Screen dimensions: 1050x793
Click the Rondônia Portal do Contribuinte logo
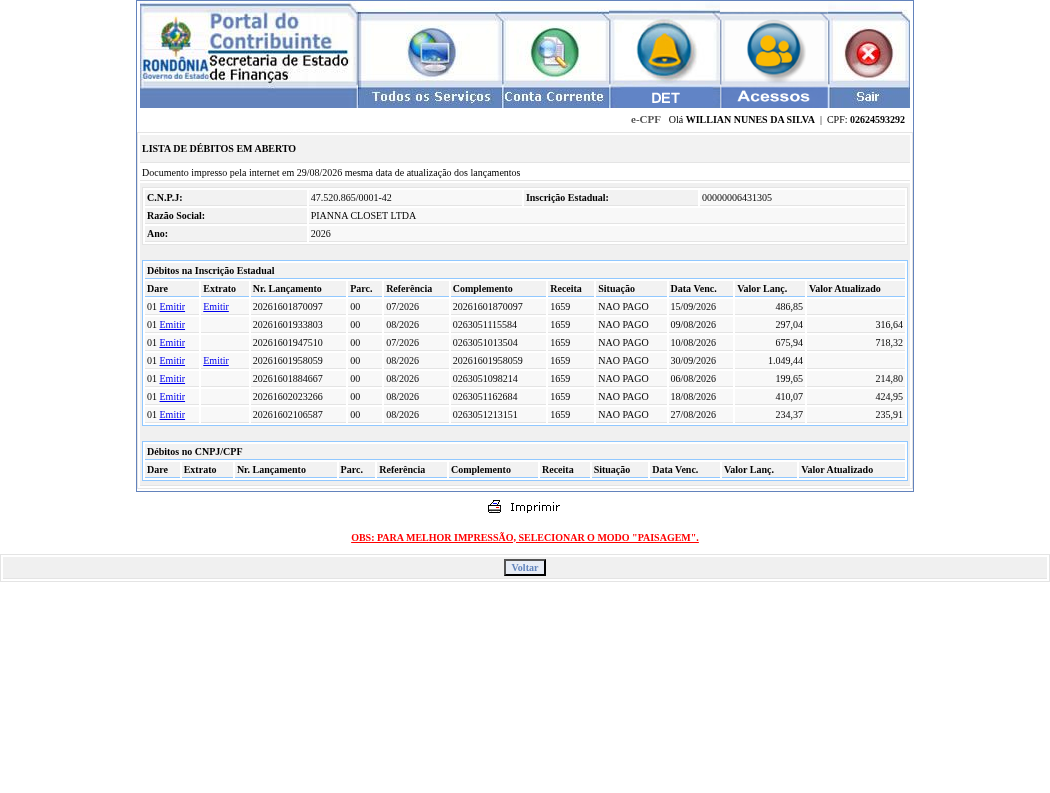[248, 47]
